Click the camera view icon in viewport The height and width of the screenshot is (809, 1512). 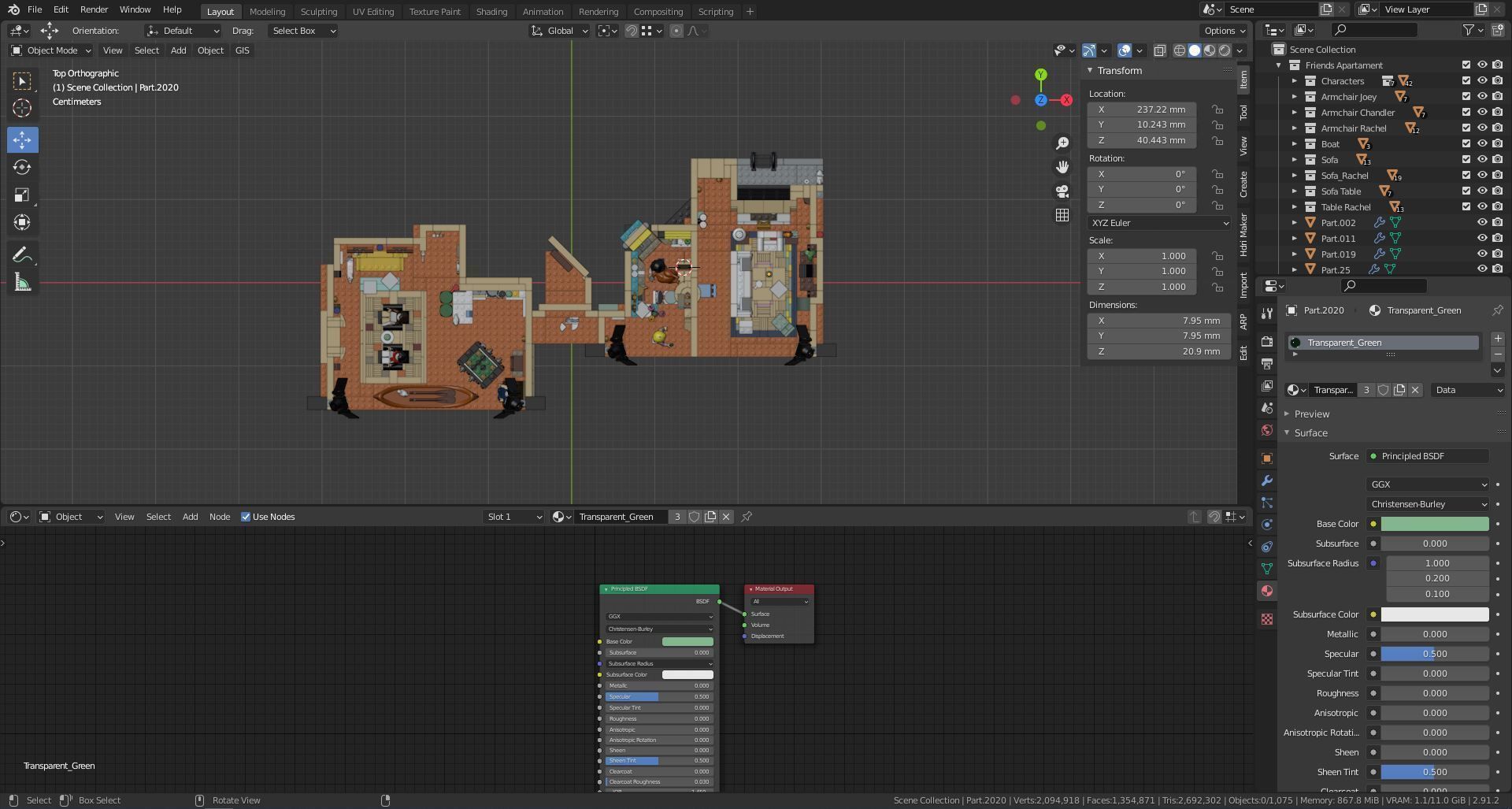coord(1062,191)
